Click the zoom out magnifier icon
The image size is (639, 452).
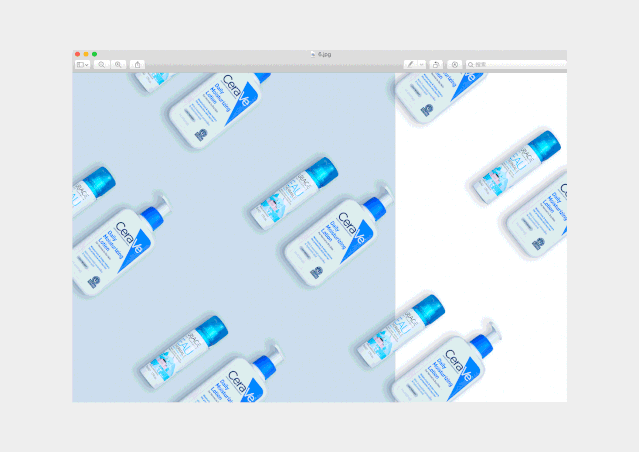101,65
